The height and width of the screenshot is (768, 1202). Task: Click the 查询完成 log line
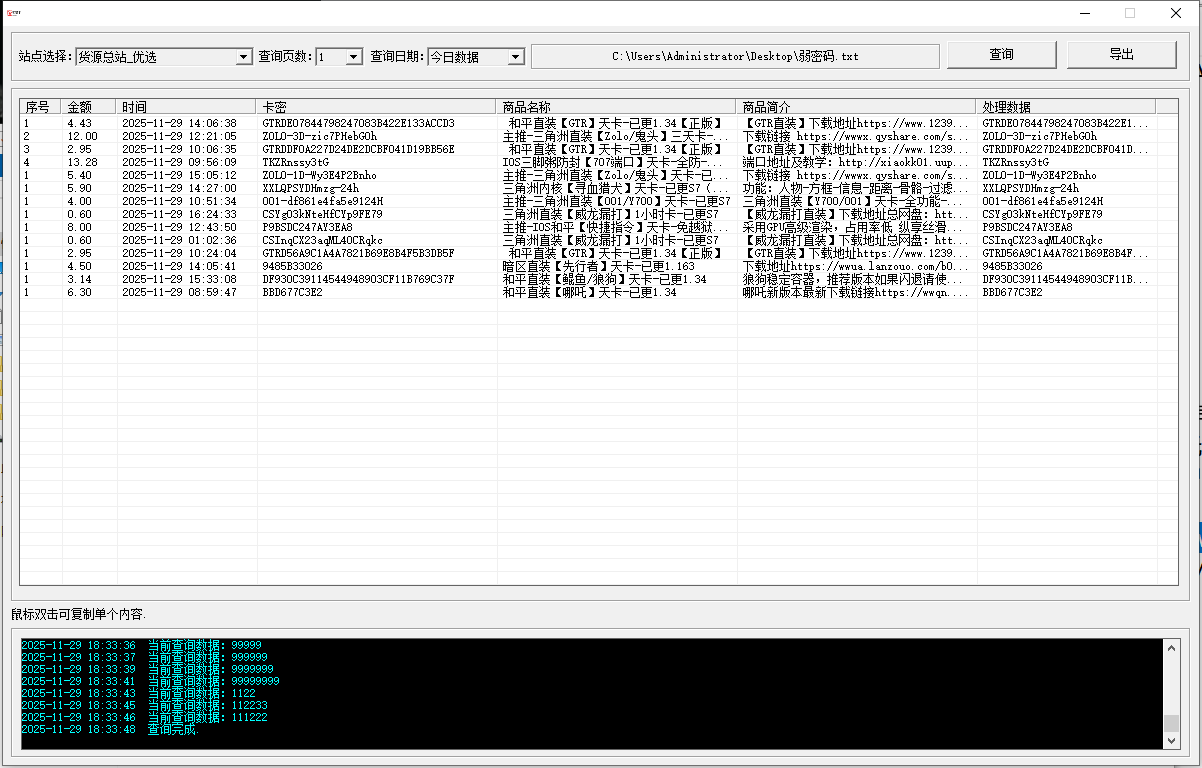tap(173, 730)
